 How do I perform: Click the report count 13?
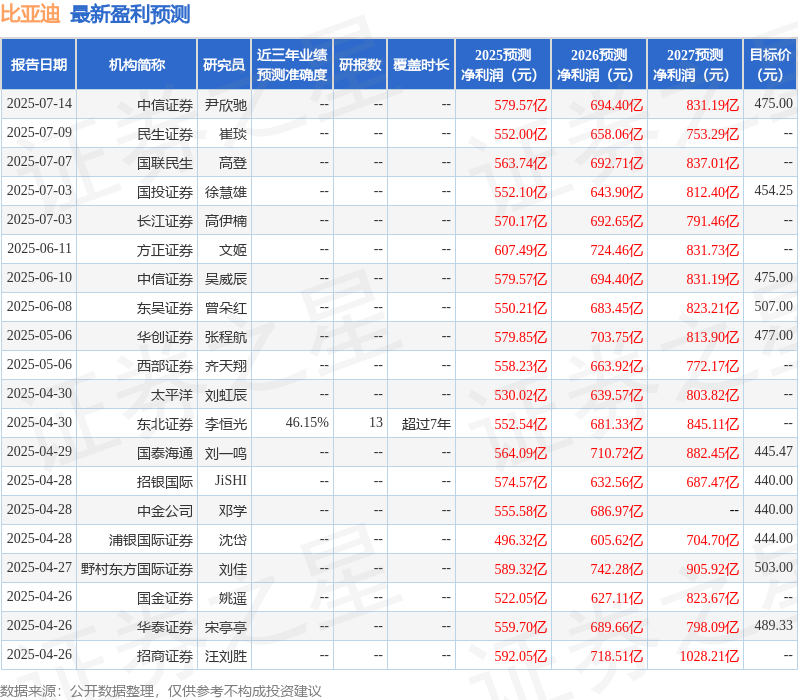pyautogui.click(x=376, y=423)
